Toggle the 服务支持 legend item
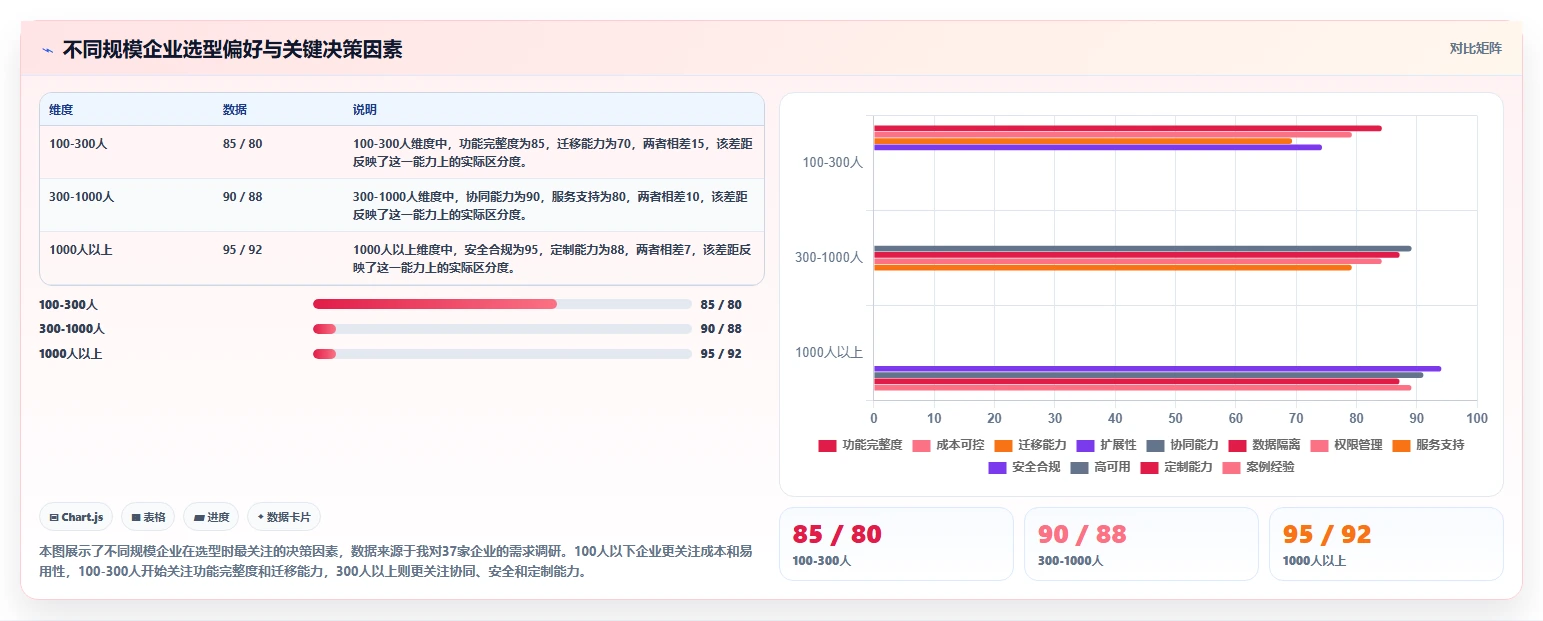 (1428, 445)
